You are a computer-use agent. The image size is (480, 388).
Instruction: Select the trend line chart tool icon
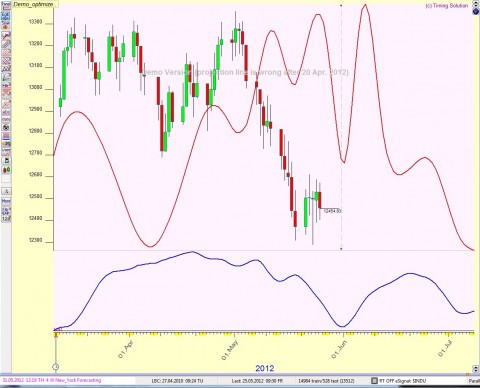coord(6,35)
